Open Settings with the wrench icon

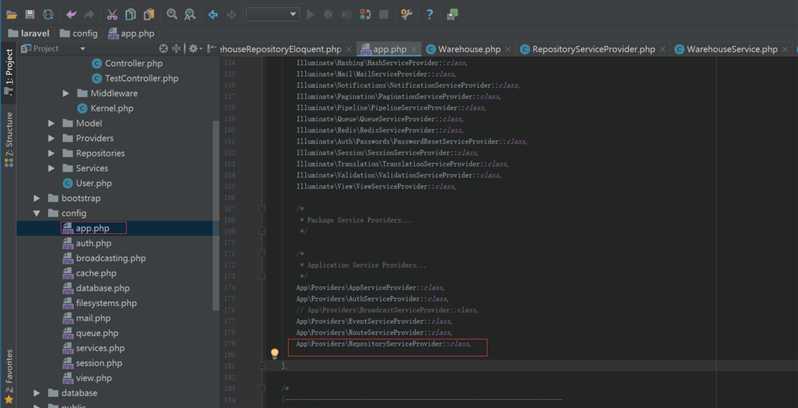pos(406,14)
